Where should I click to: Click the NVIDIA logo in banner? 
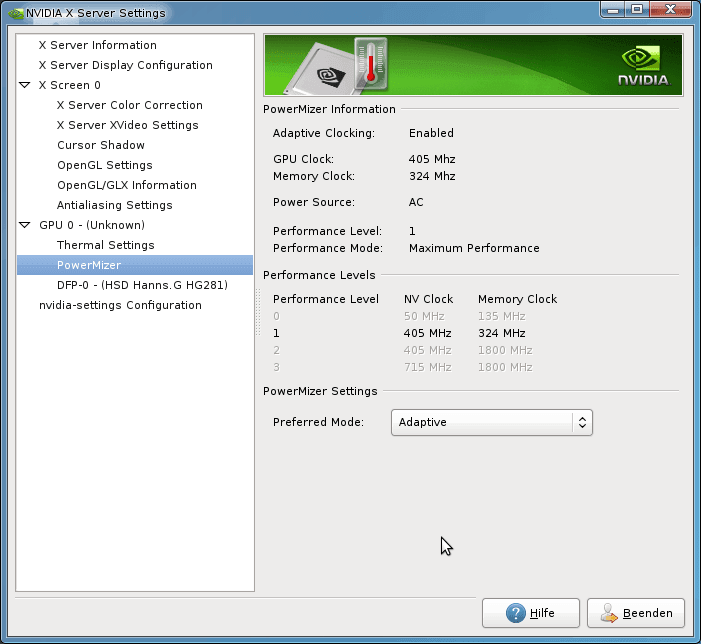(x=643, y=67)
